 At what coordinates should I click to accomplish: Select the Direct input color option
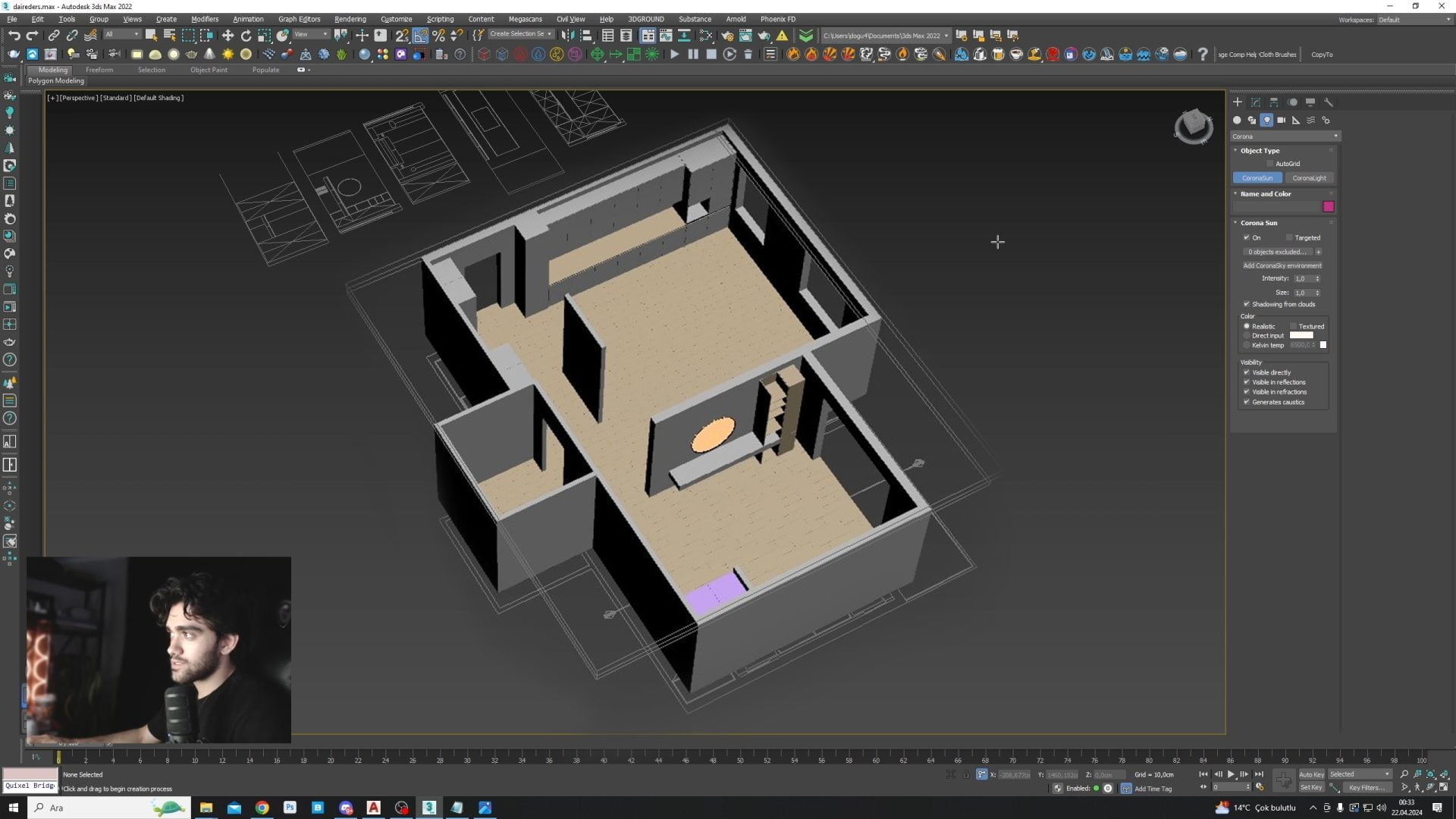point(1247,336)
